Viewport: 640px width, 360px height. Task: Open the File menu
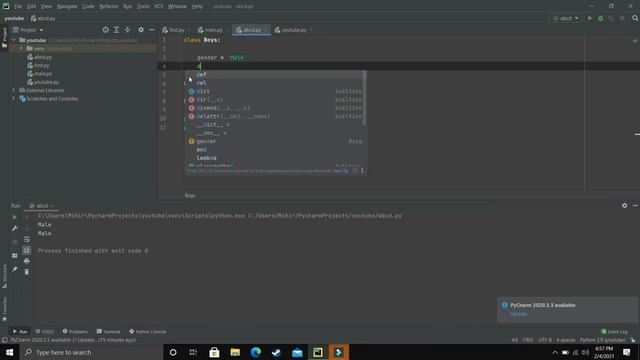tap(18, 7)
